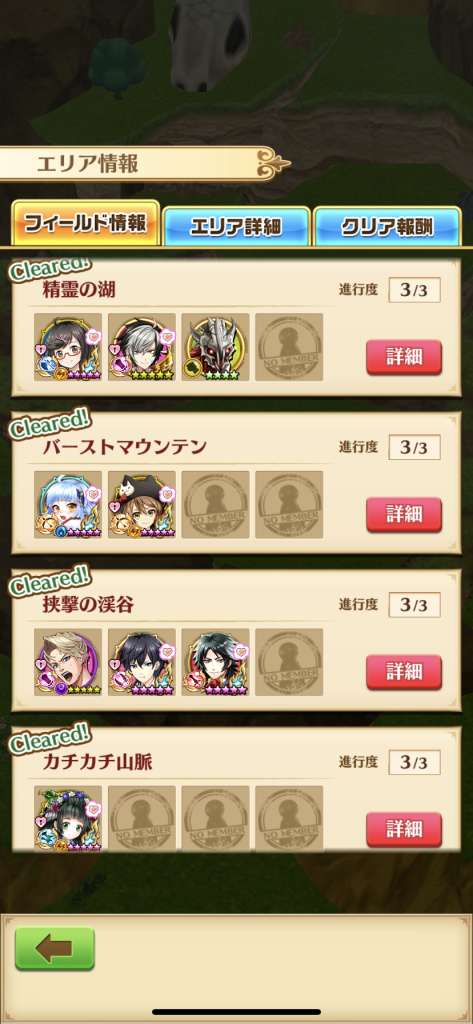Select horned skull monster portrait in 精霊の湖
Screen dimensions: 473x1024
coord(216,347)
